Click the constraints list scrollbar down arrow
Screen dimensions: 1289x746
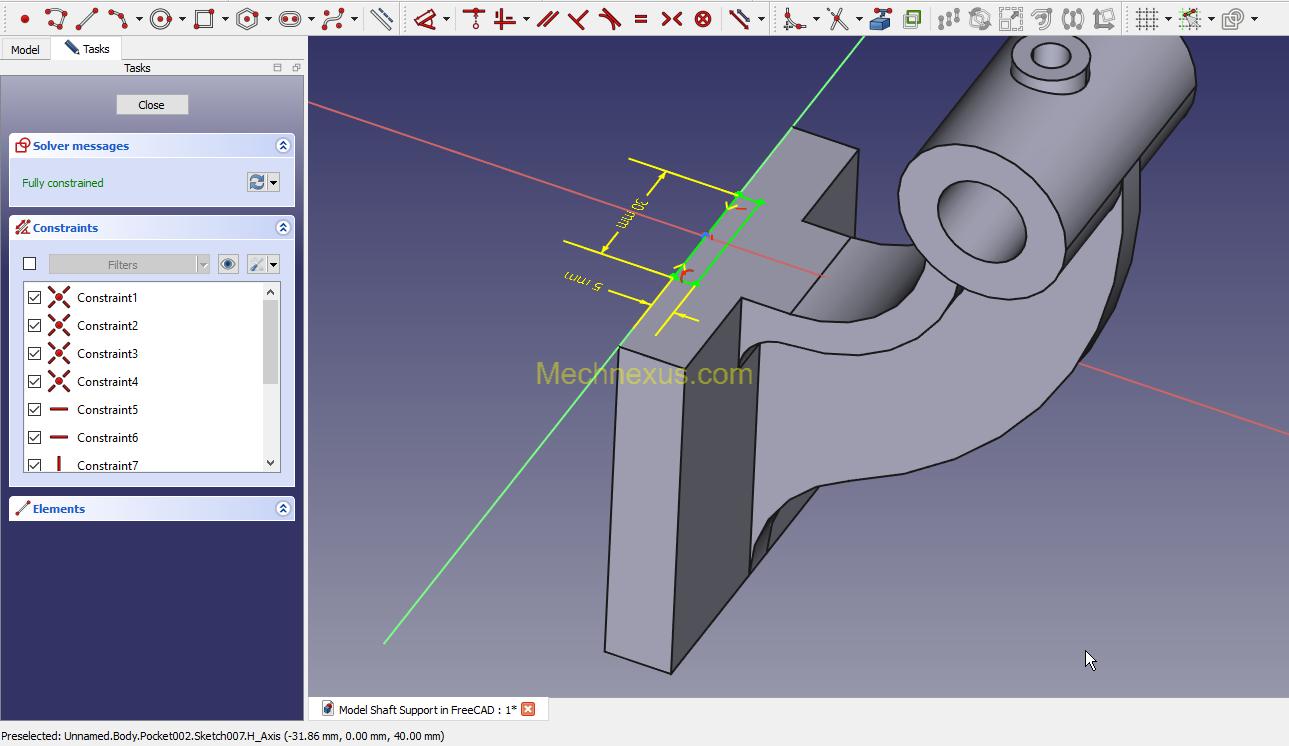point(270,463)
